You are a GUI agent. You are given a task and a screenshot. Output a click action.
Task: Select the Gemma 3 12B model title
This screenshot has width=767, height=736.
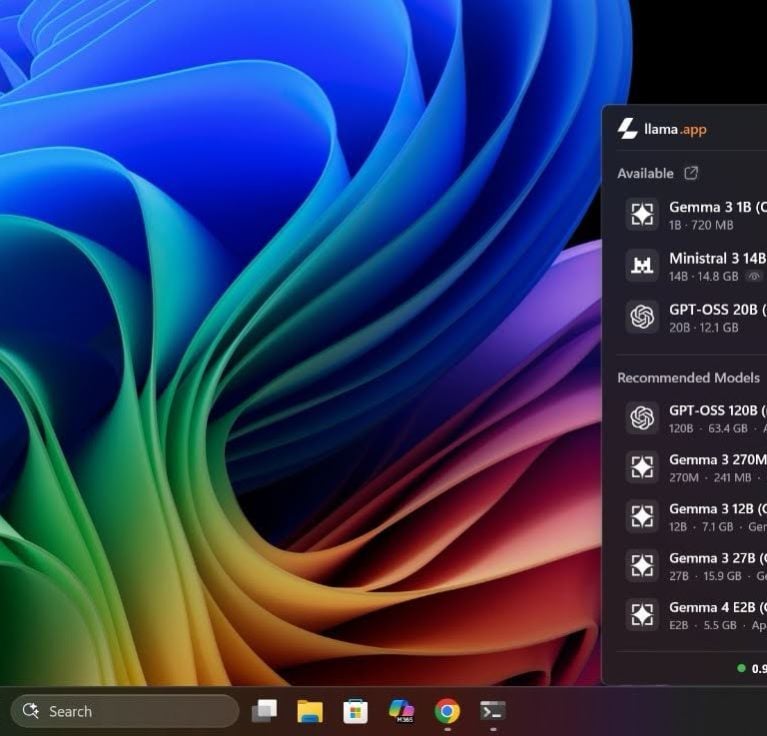tap(718, 509)
